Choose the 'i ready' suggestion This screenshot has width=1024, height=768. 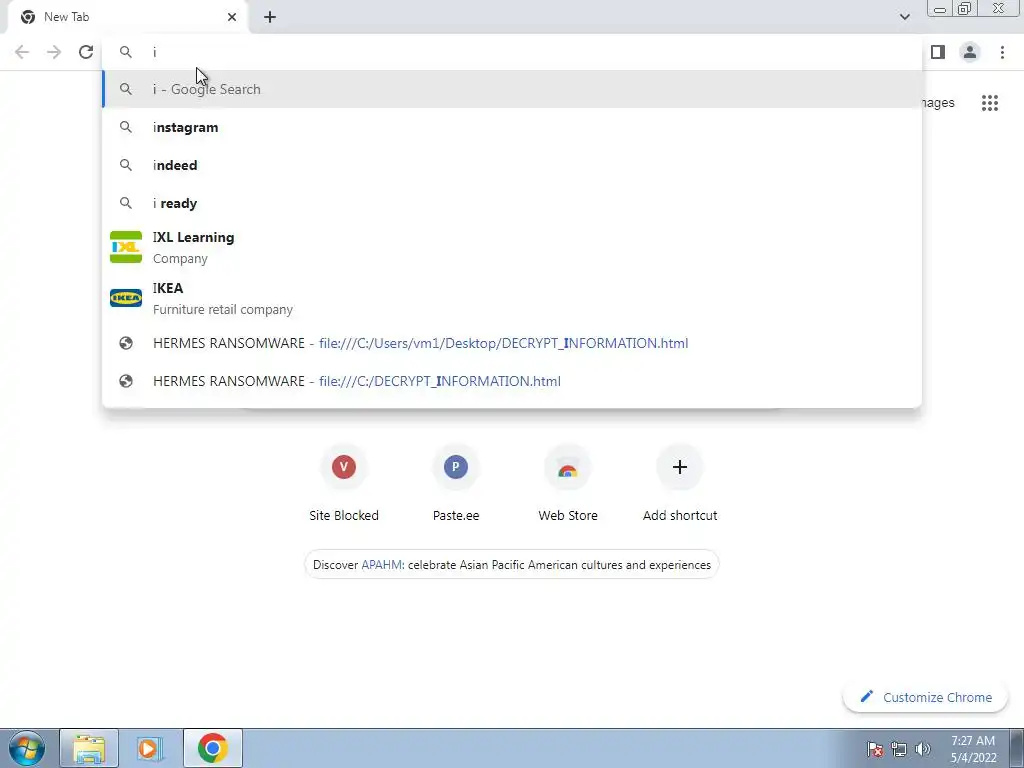click(x=513, y=203)
